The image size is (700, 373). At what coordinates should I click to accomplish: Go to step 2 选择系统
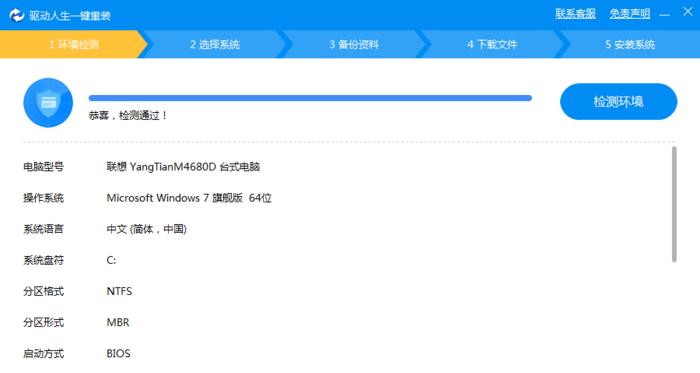(x=215, y=44)
